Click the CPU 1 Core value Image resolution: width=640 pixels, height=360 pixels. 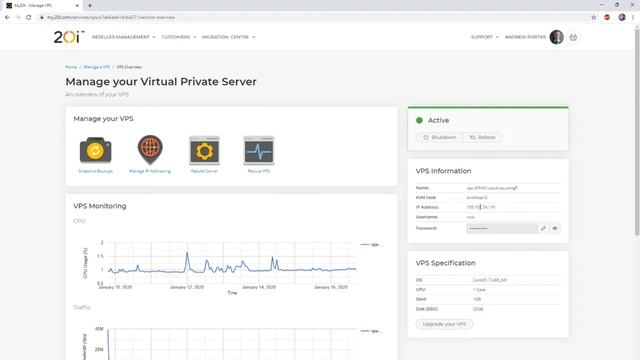tap(479, 290)
